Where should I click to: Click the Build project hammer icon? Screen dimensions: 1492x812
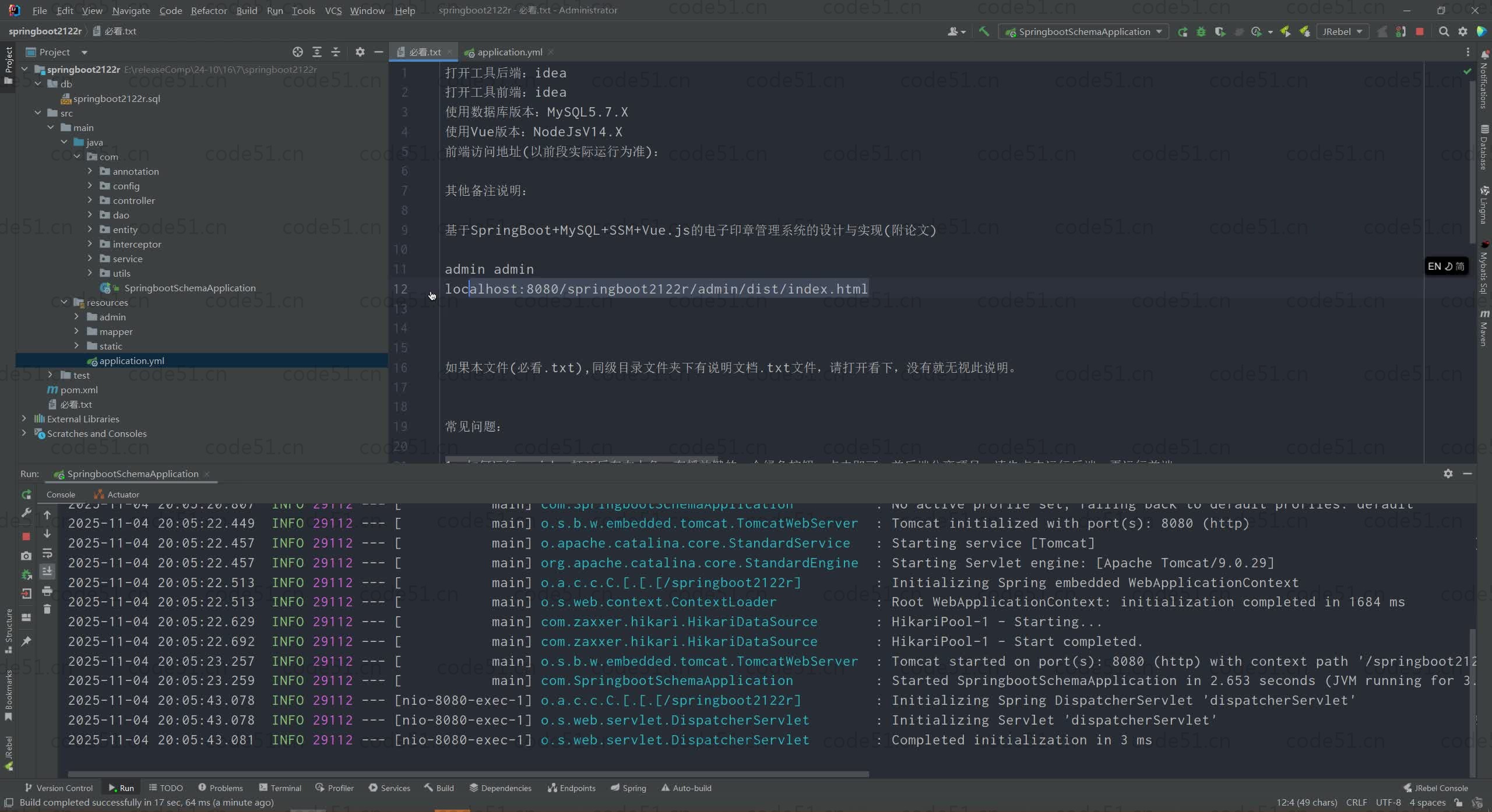point(984,31)
